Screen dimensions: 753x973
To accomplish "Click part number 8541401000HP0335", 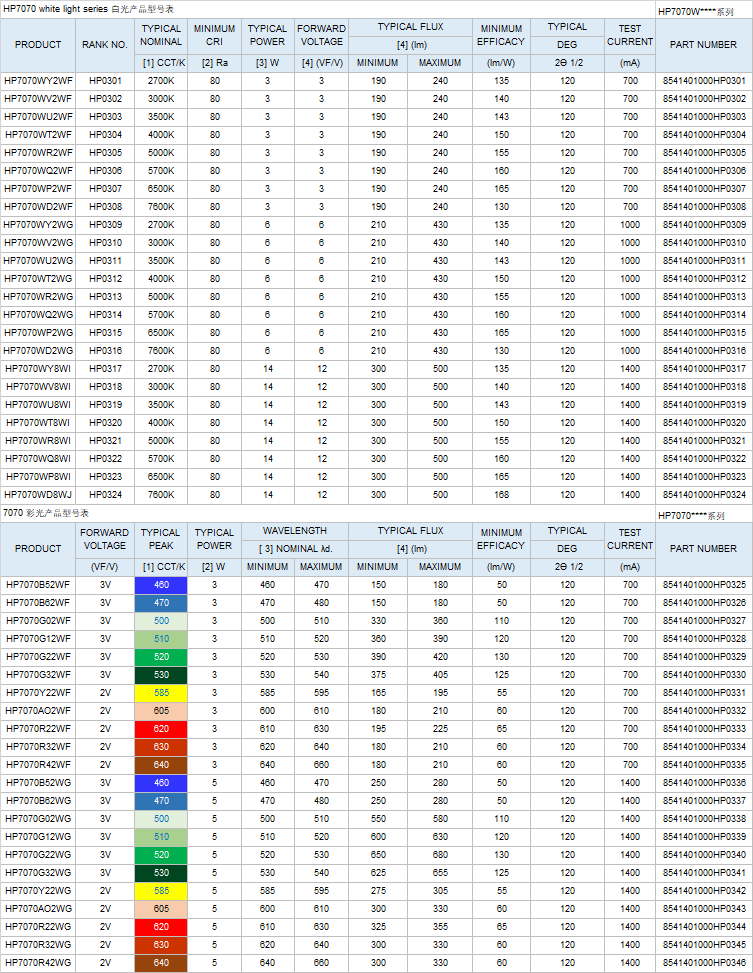I will 704,765.
